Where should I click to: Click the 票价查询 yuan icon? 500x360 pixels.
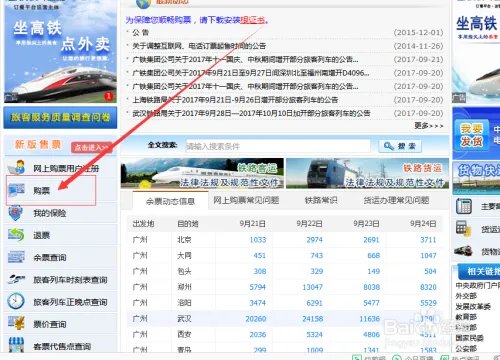click(x=16, y=323)
